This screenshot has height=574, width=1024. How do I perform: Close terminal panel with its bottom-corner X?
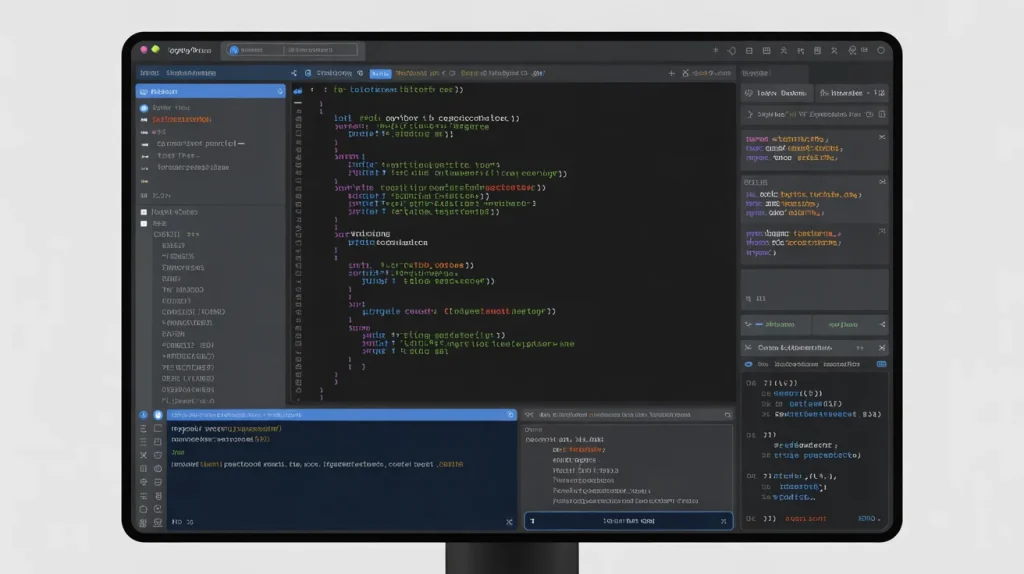[x=509, y=522]
